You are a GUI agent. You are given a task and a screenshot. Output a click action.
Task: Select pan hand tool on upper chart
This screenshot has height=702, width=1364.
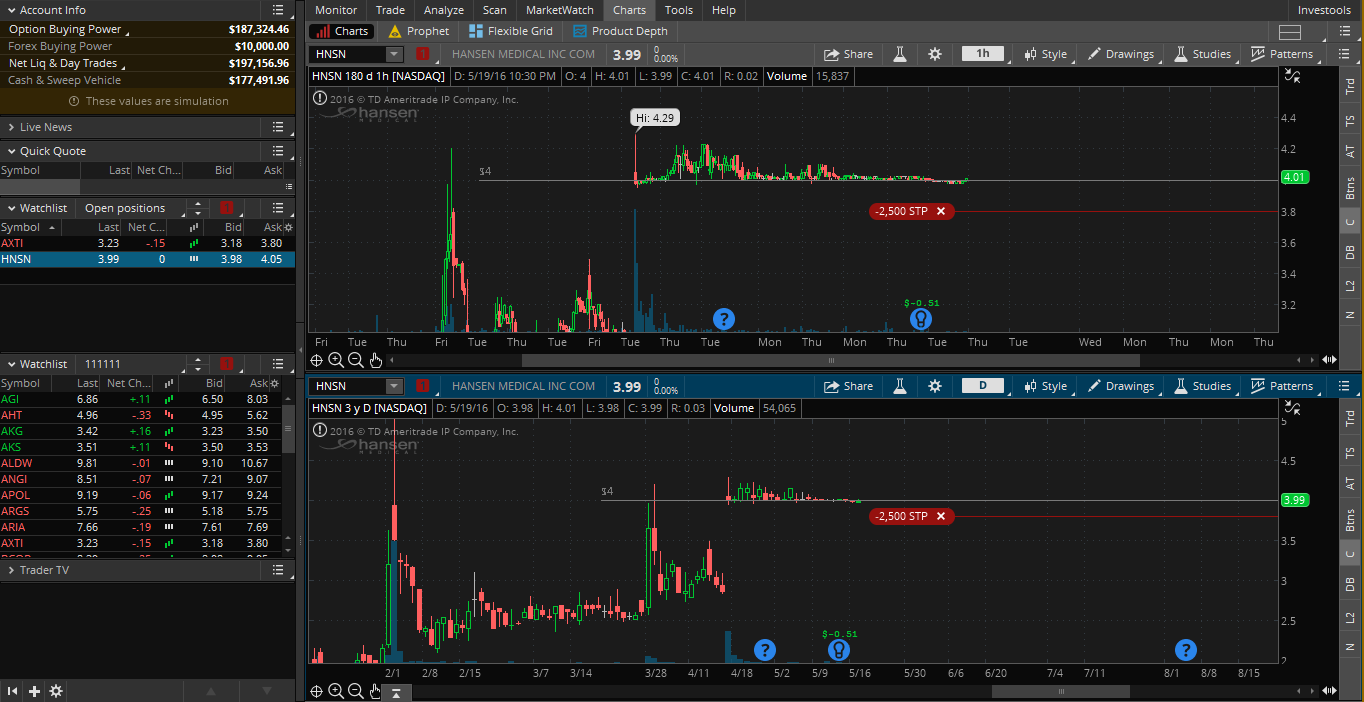click(x=376, y=360)
